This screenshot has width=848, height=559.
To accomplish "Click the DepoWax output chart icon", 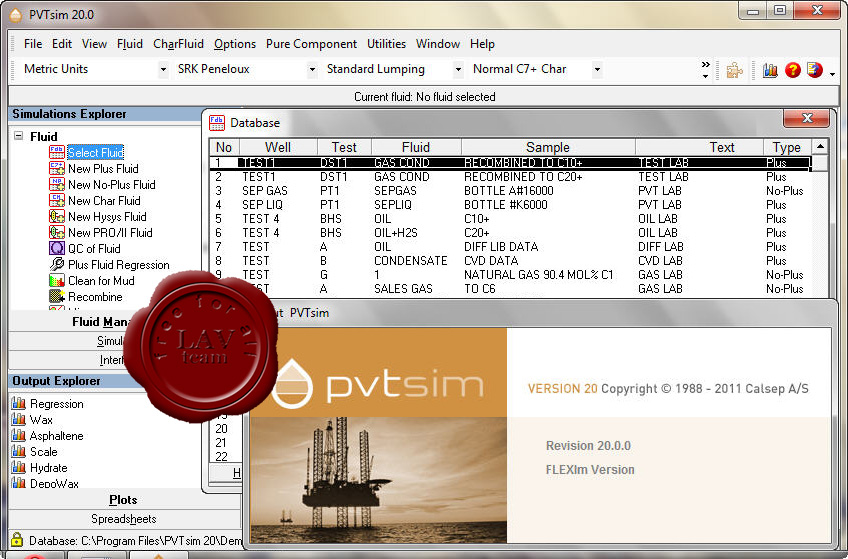I will 18,483.
